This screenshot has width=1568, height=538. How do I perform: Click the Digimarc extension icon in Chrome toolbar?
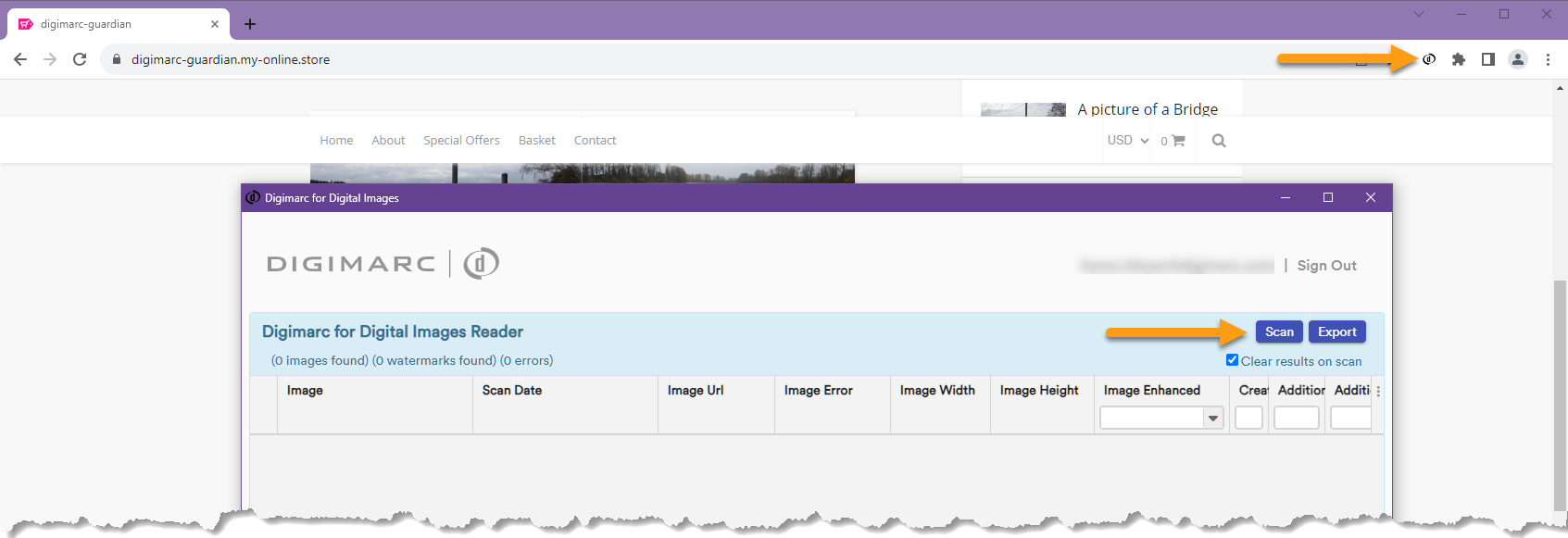coord(1429,59)
